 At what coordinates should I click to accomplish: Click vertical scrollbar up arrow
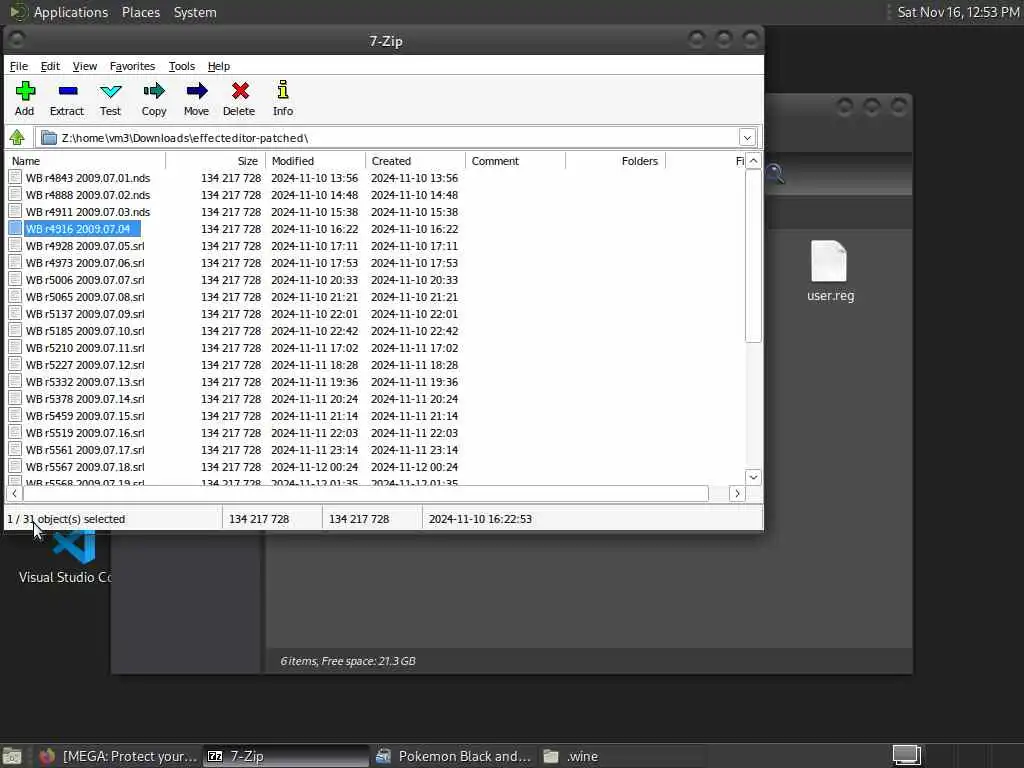coord(753,161)
